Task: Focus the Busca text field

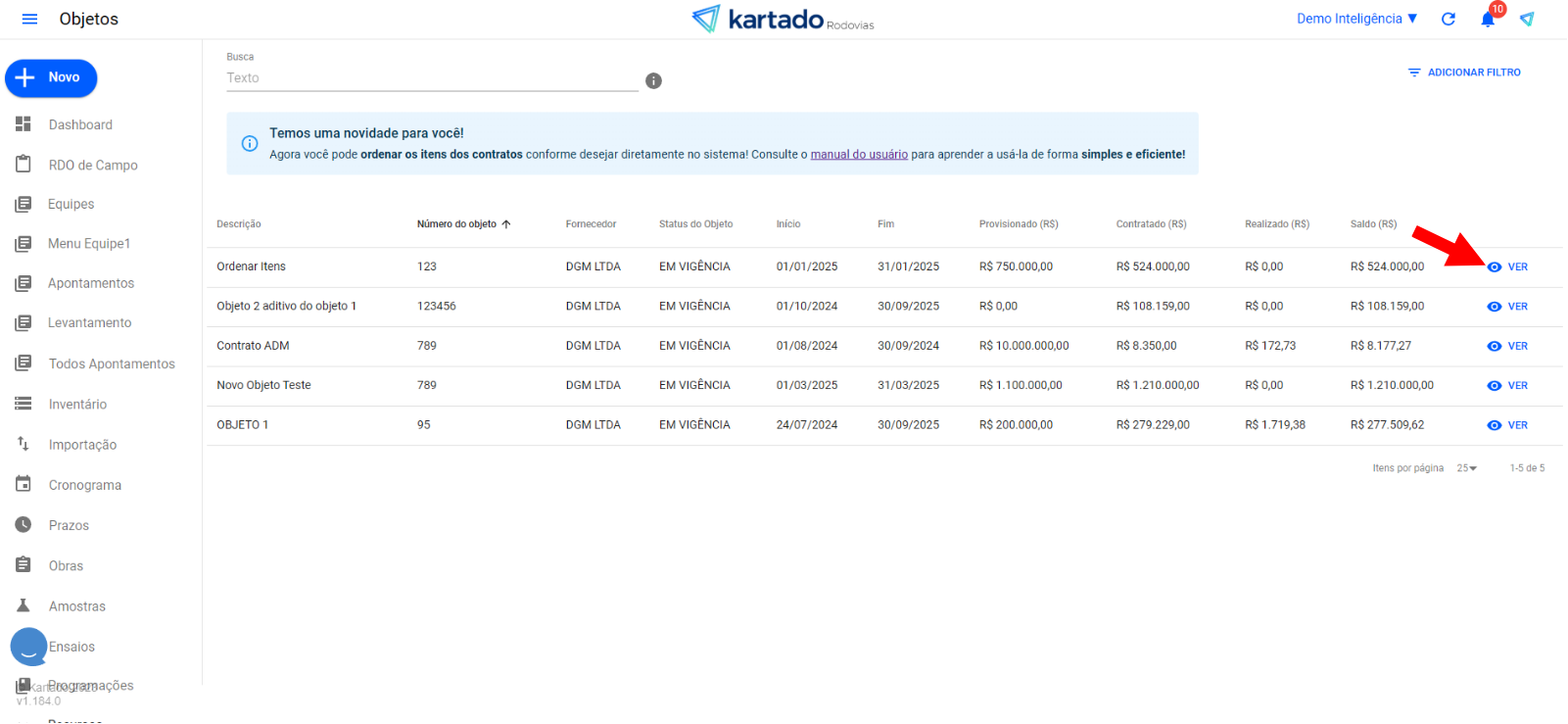Action: [x=431, y=78]
